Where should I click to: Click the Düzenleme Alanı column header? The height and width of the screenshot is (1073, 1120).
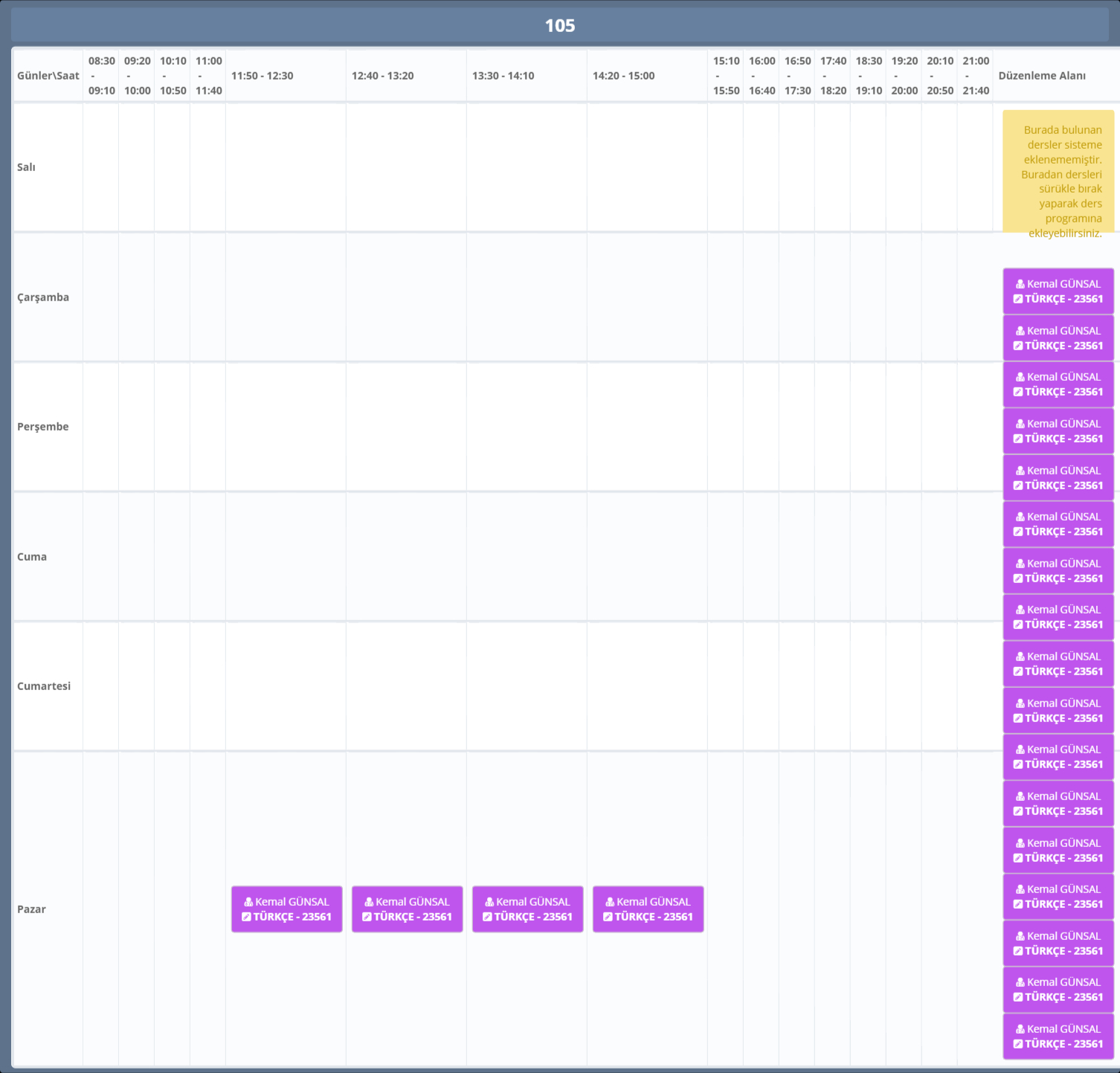click(x=1042, y=76)
